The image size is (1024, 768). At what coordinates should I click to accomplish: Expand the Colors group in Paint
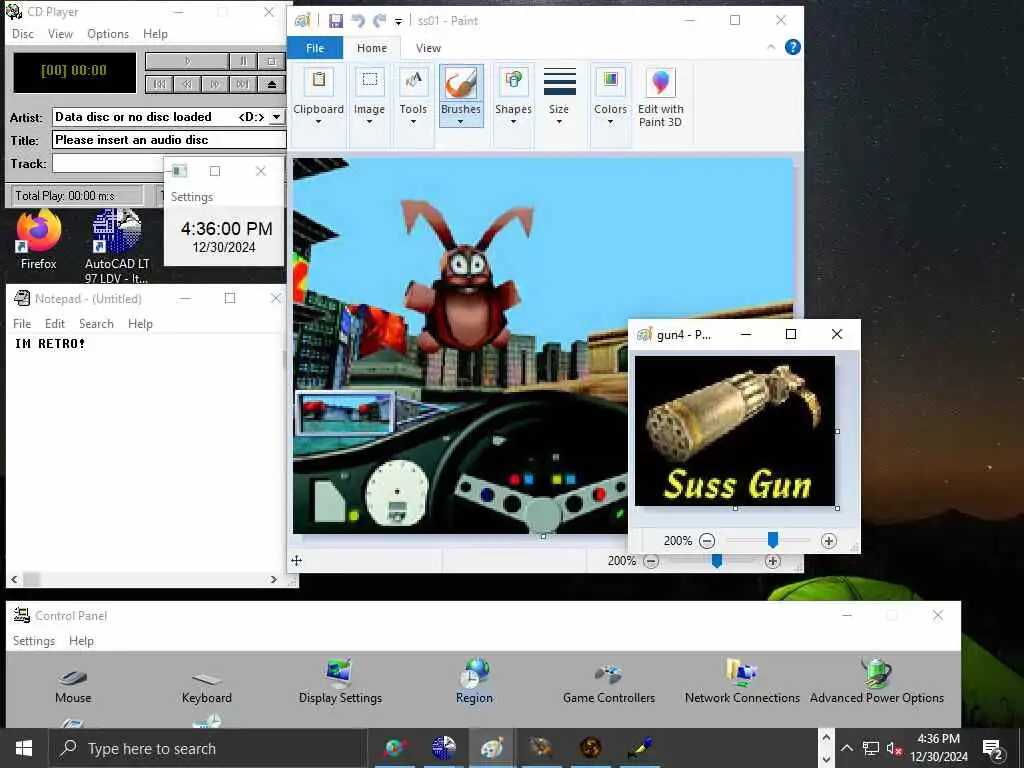[611, 96]
